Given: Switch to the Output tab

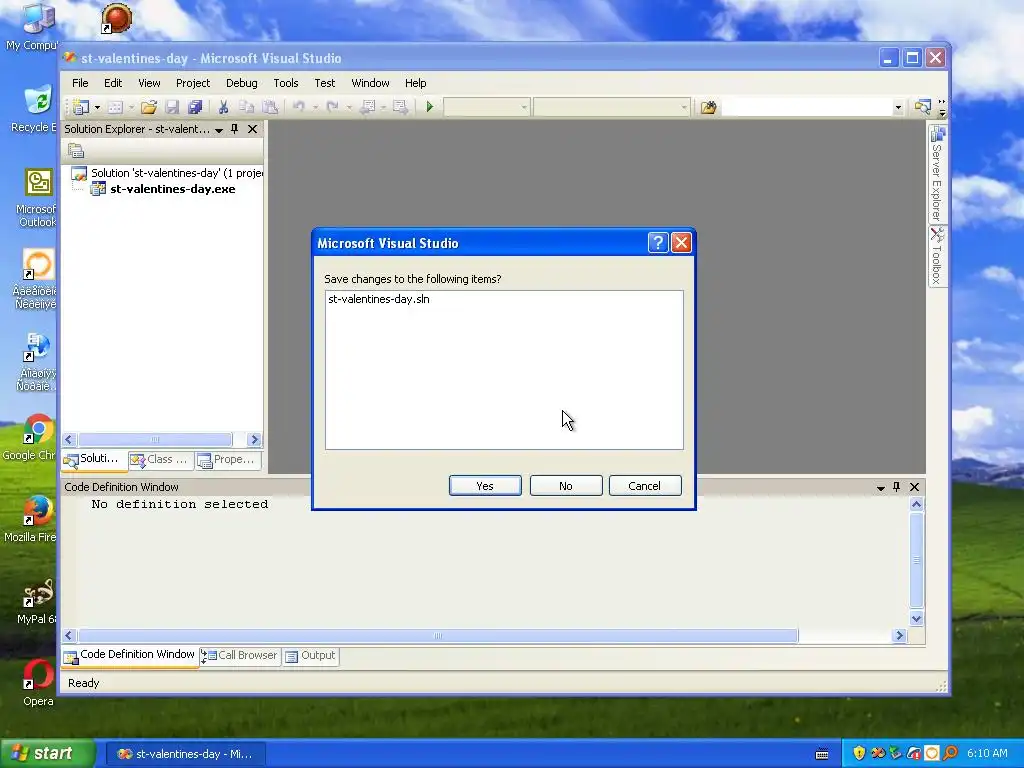Looking at the screenshot, I should [311, 656].
